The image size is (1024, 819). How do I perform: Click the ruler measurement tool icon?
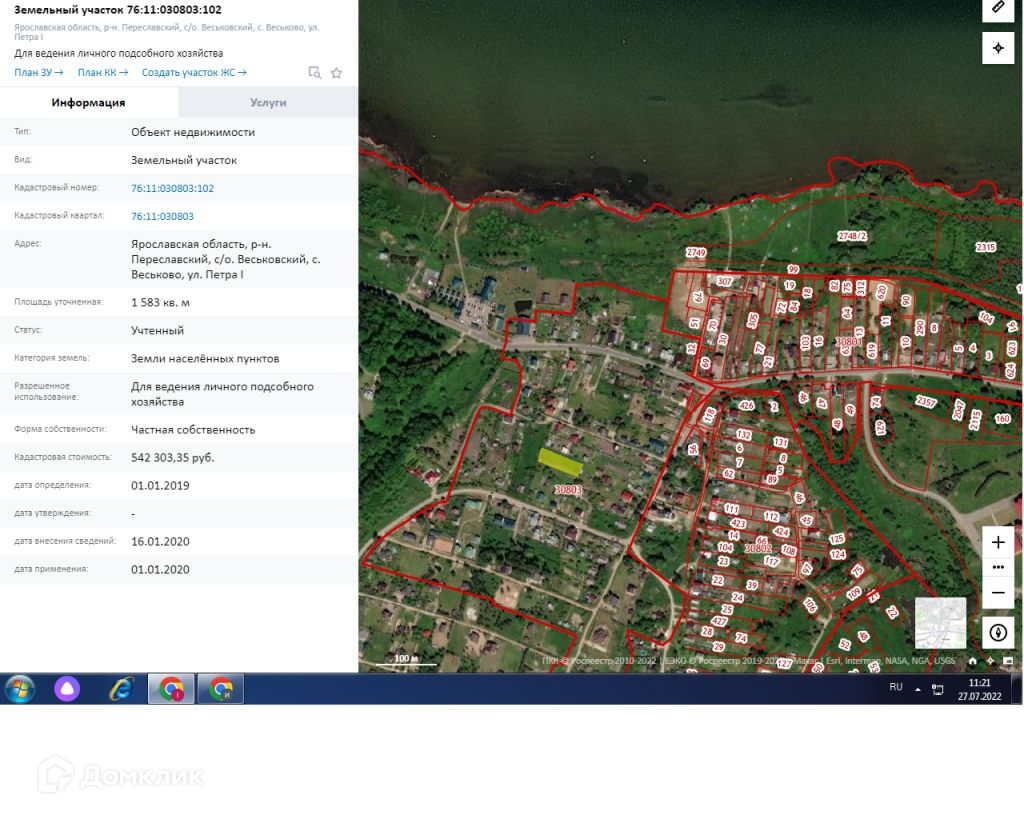pyautogui.click(x=998, y=7)
